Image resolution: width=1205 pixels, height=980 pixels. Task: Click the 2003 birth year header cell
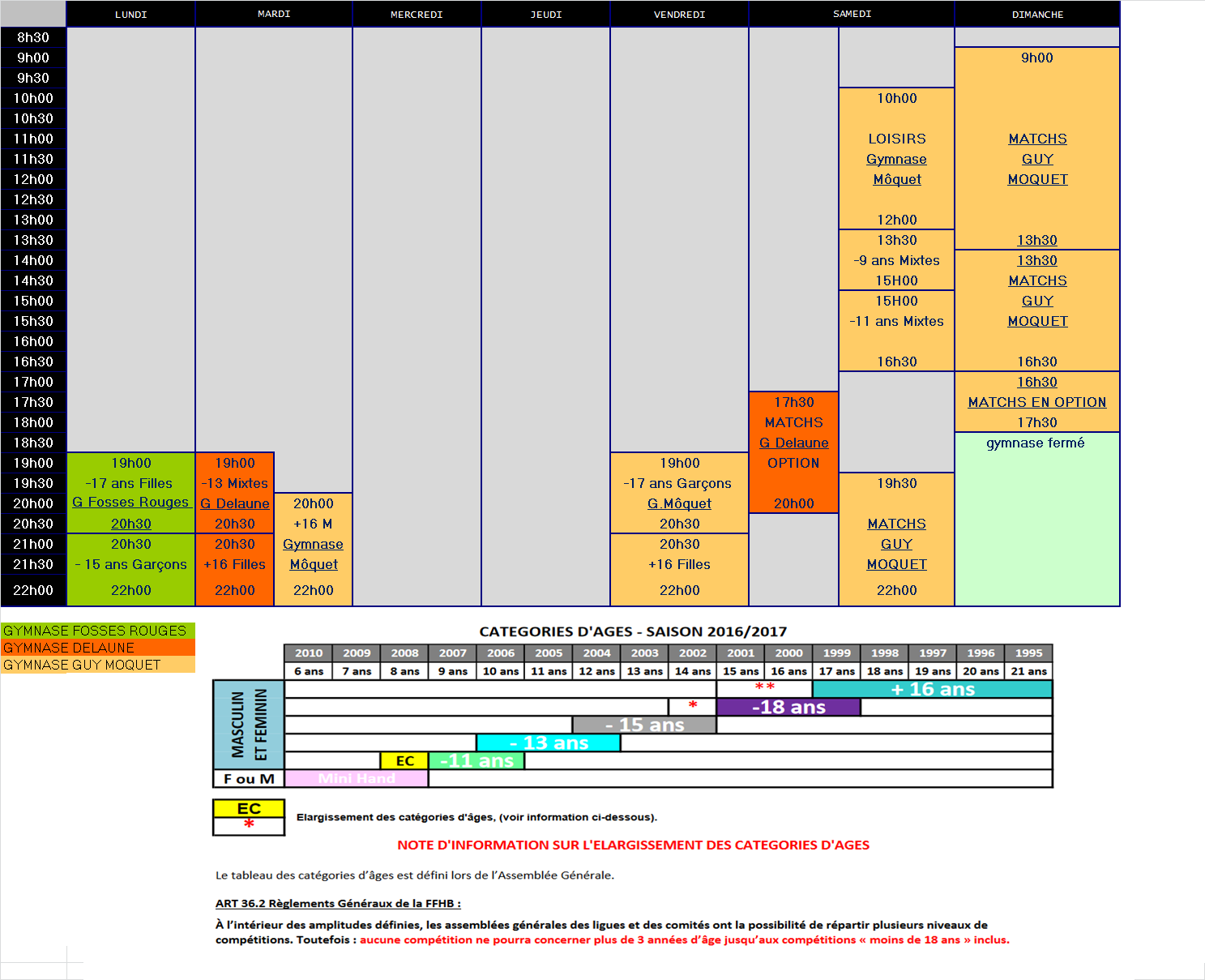tap(644, 653)
